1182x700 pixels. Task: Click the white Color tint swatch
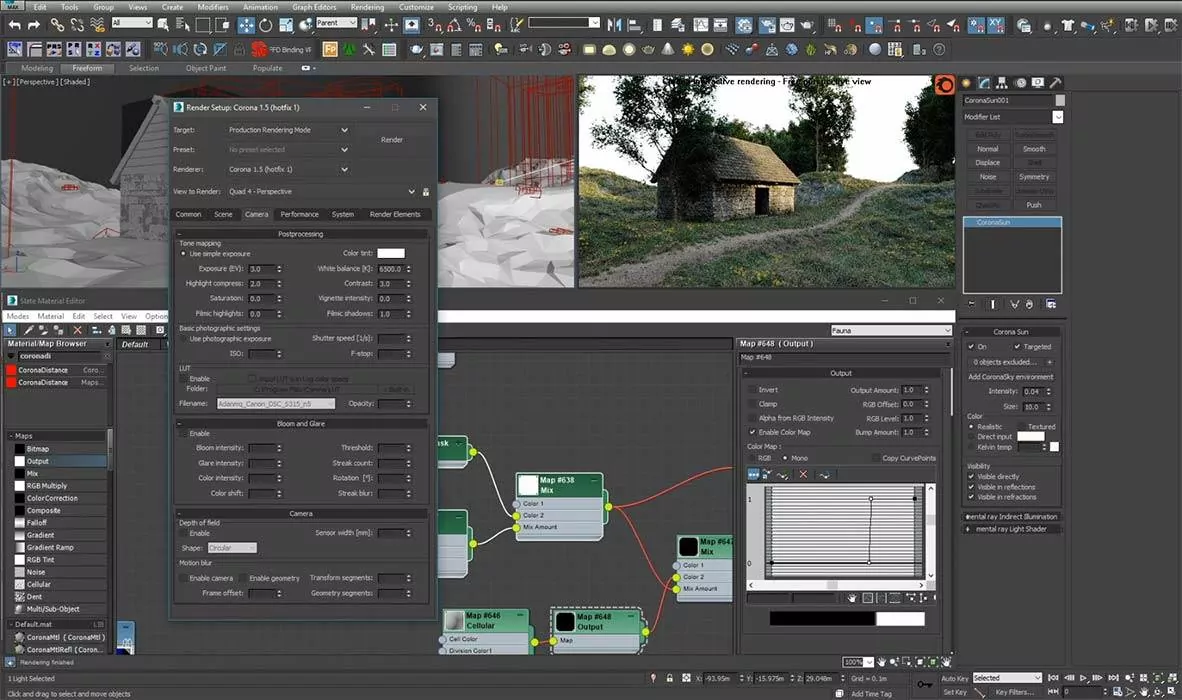(390, 254)
